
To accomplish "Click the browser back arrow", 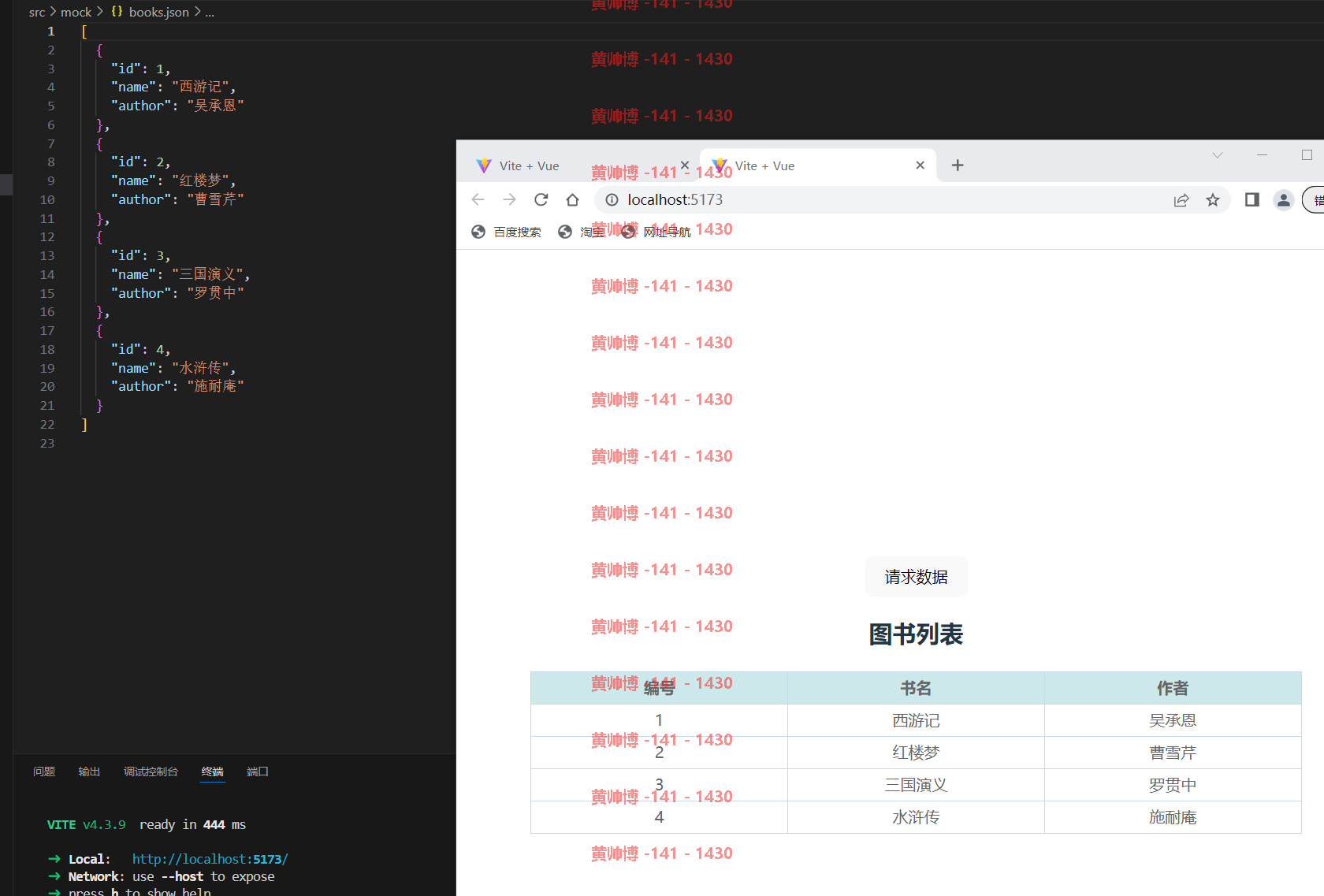I will pos(478,199).
